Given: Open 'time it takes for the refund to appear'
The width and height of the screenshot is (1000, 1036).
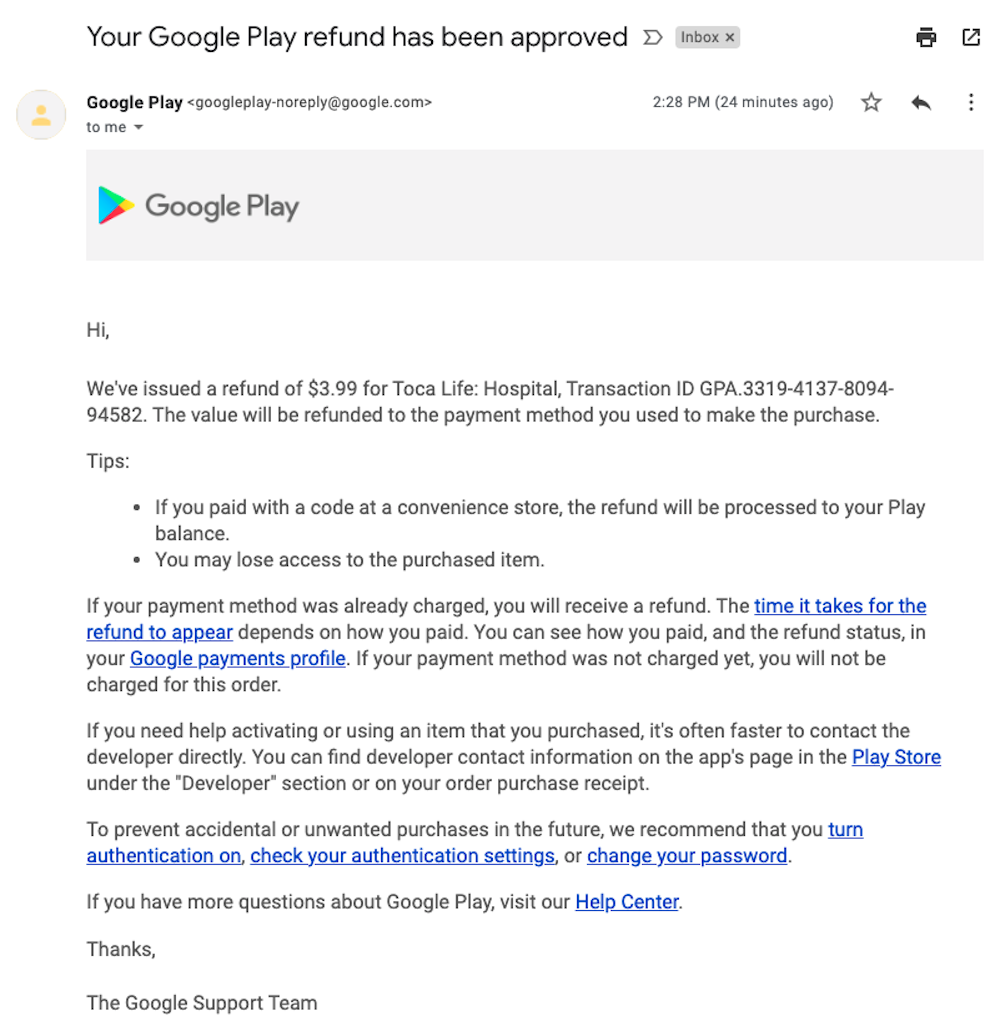Looking at the screenshot, I should pyautogui.click(x=840, y=606).
